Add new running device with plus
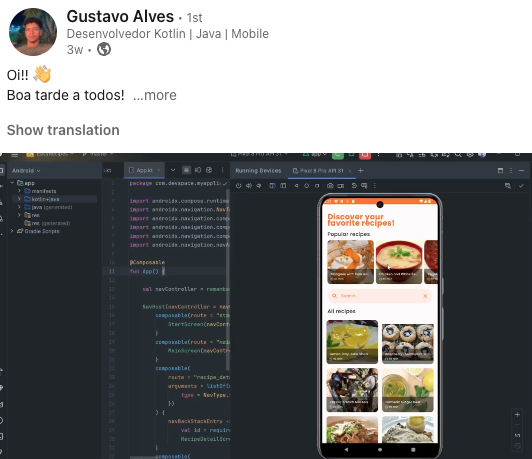This screenshot has width=532, height=459. pos(361,171)
